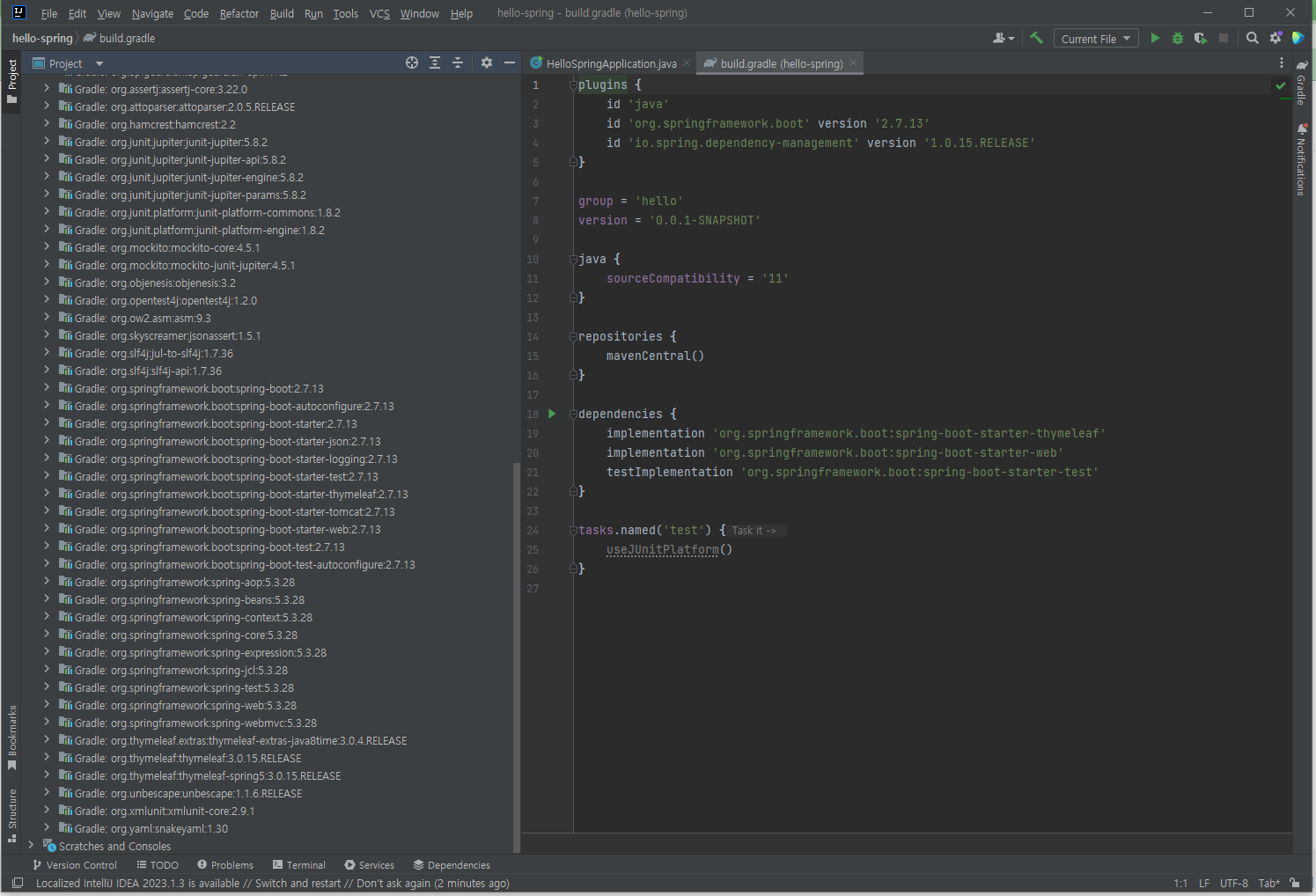
Task: Click the 1:1 cursor position widget
Action: 1180,883
